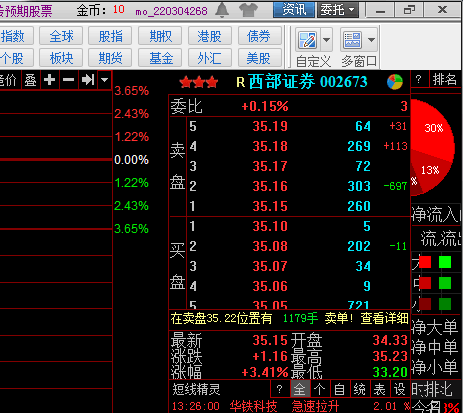
Task: Click the 自定义 layout edit icon
Action: point(307,40)
